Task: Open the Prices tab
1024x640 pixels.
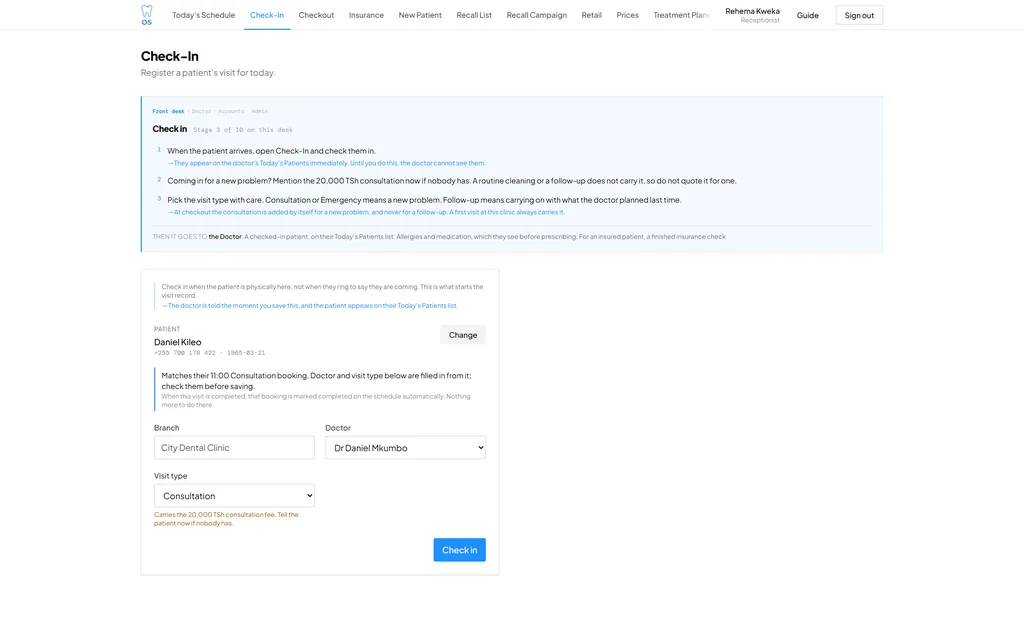Action: pos(627,15)
